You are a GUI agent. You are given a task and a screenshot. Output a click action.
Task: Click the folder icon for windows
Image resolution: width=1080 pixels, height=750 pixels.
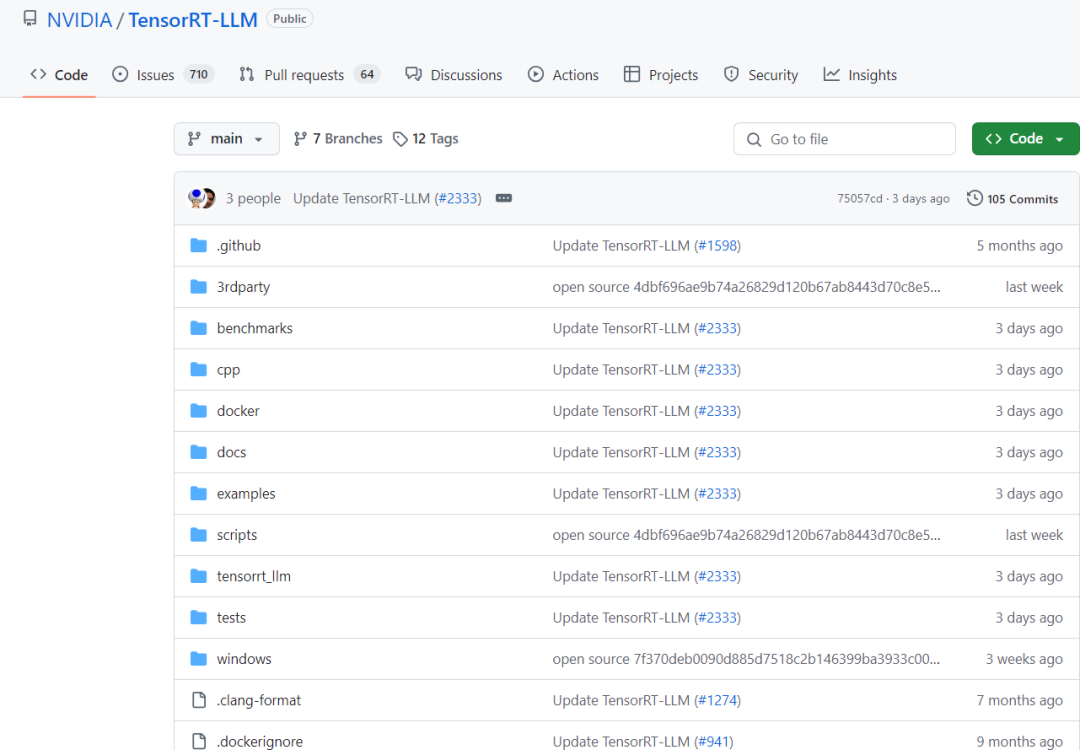click(x=198, y=658)
